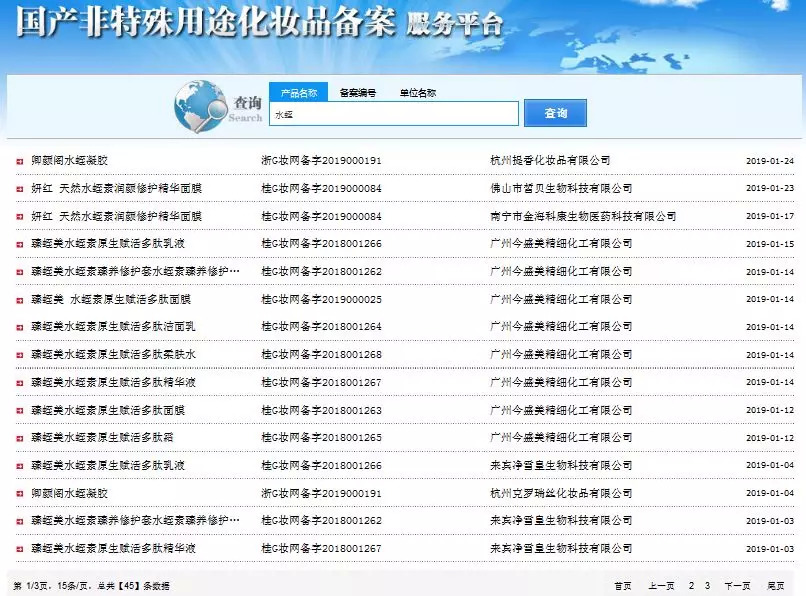806x596 pixels.
Task: Click registration number 桂G妆网备字2018001268
Action: 321,354
